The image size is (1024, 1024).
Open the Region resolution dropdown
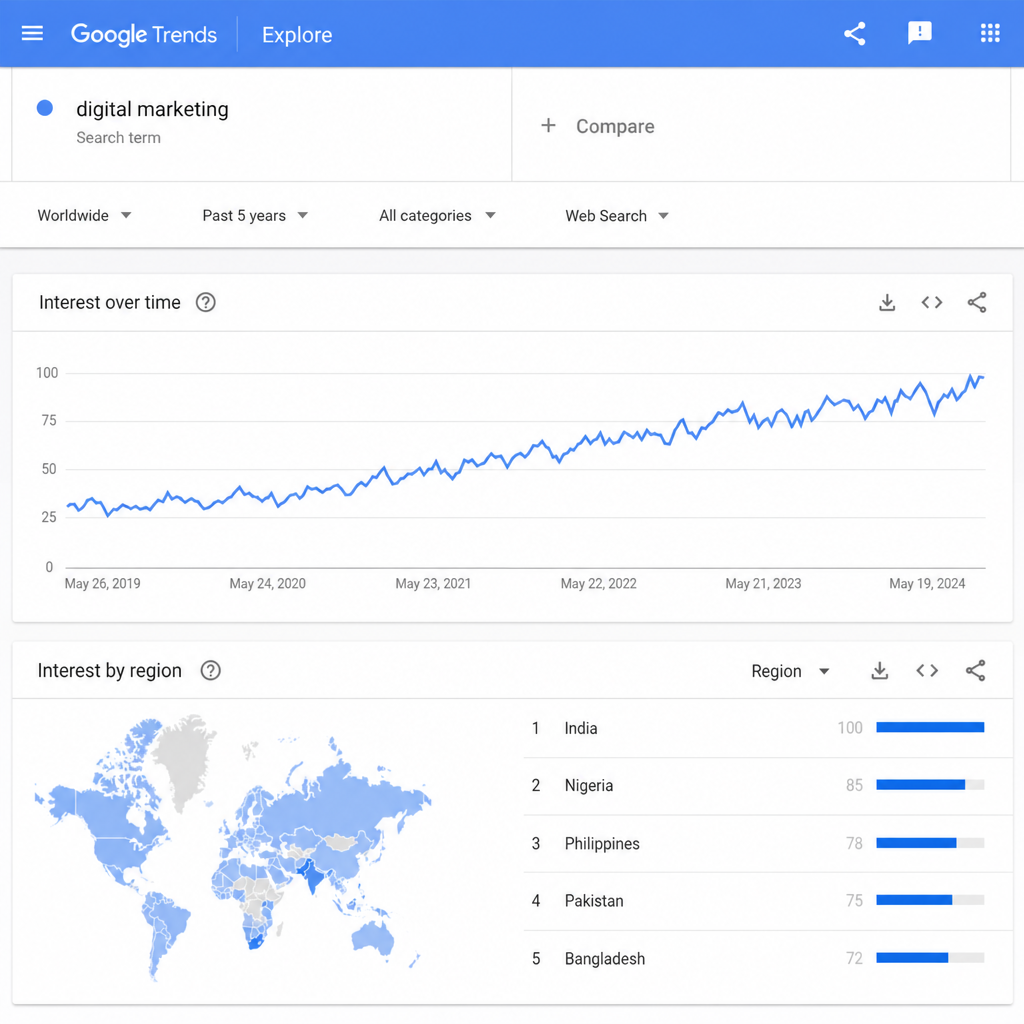pyautogui.click(x=790, y=671)
